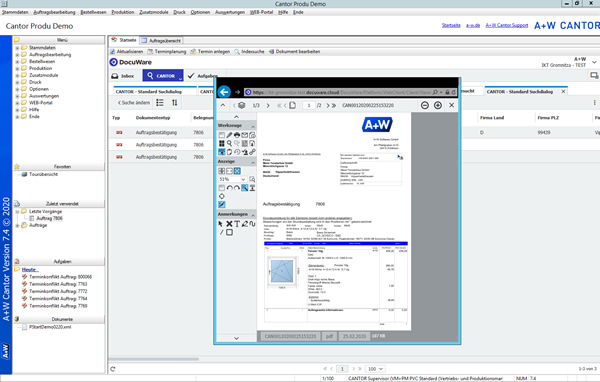Click the page number input field
This screenshot has height=382, width=600.
click(x=309, y=105)
